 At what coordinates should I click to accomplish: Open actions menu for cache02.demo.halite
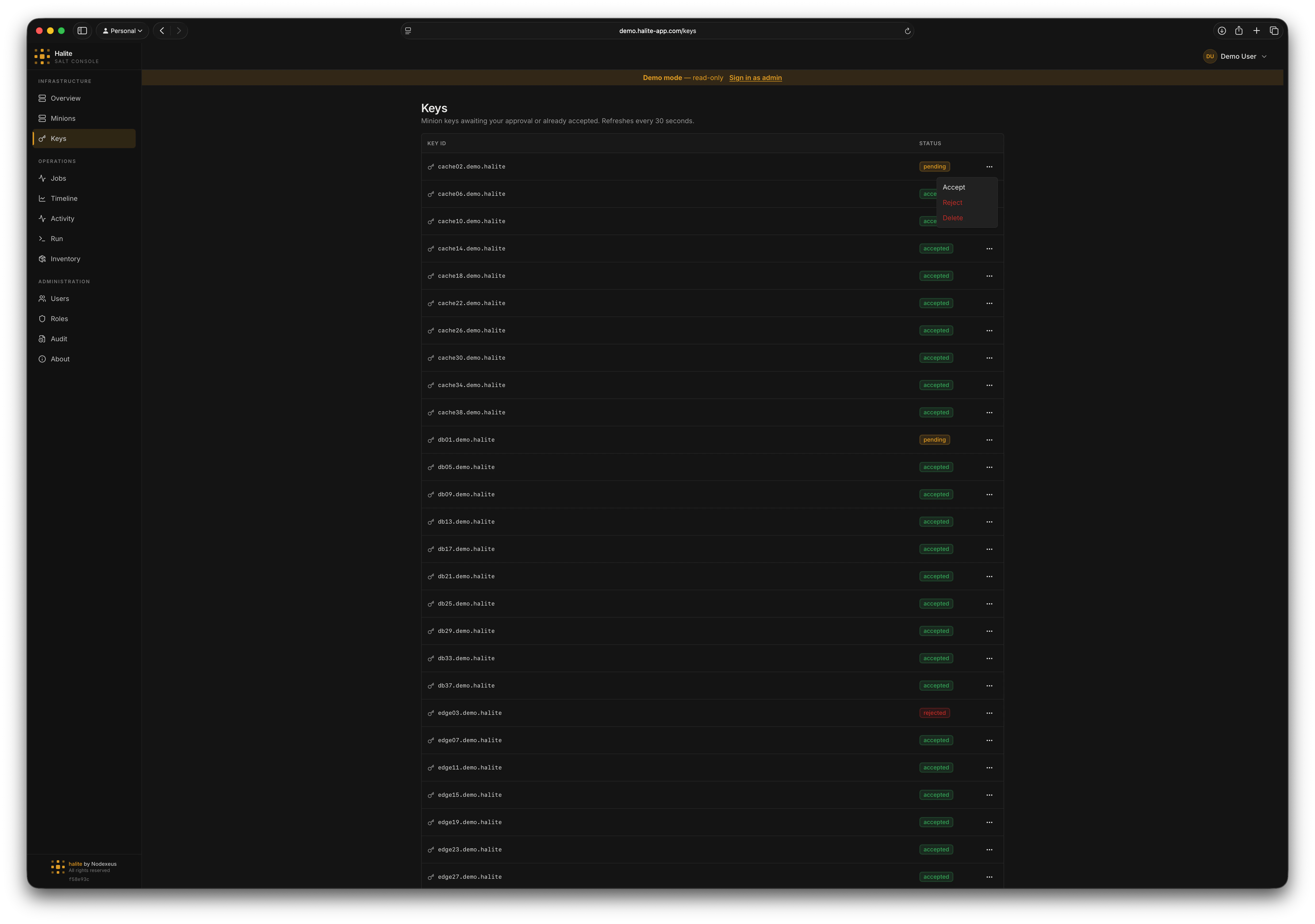[989, 167]
